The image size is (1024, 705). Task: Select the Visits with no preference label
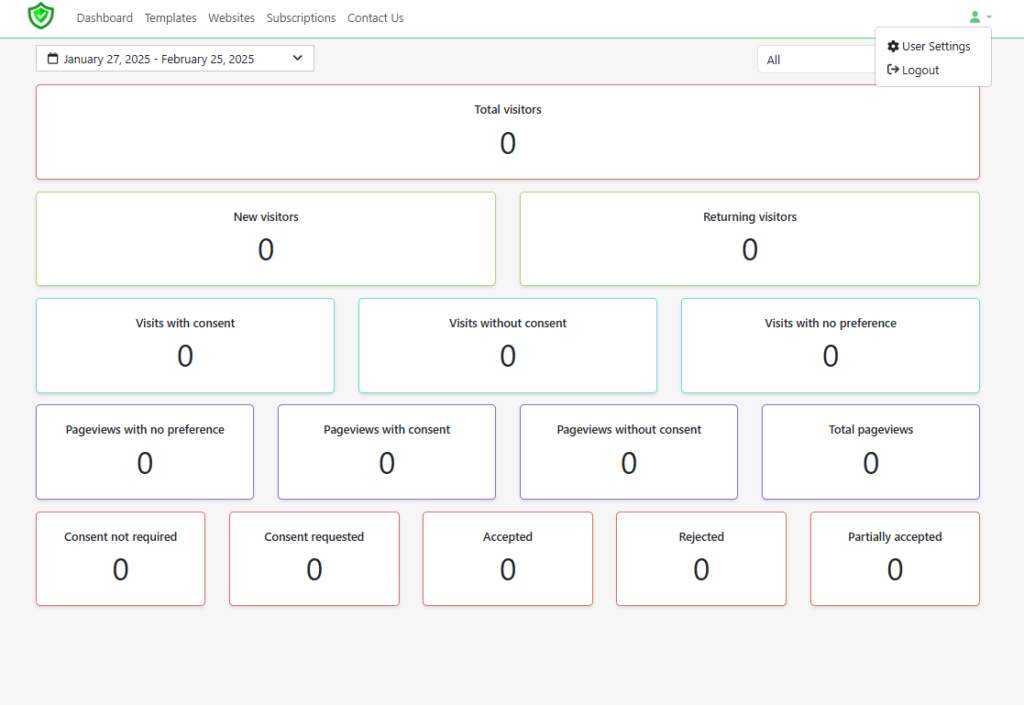(830, 323)
